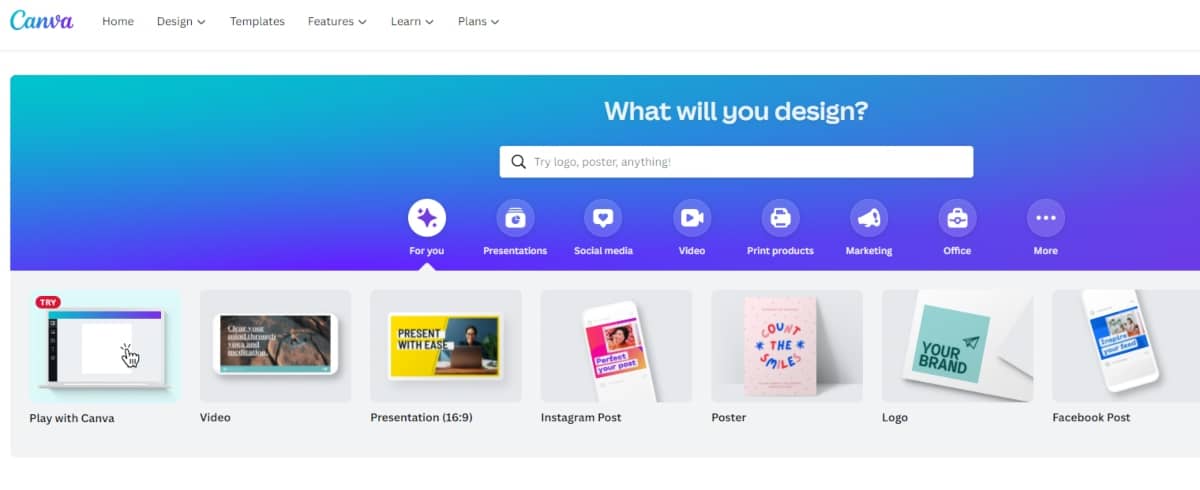Expand the Features dropdown menu
1200x490 pixels.
[337, 21]
